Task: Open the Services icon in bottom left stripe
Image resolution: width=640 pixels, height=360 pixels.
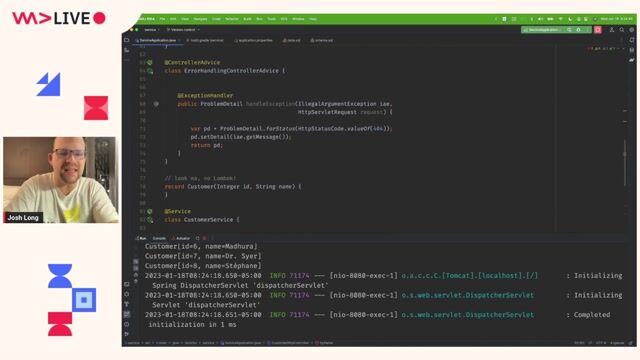Action: (x=127, y=294)
